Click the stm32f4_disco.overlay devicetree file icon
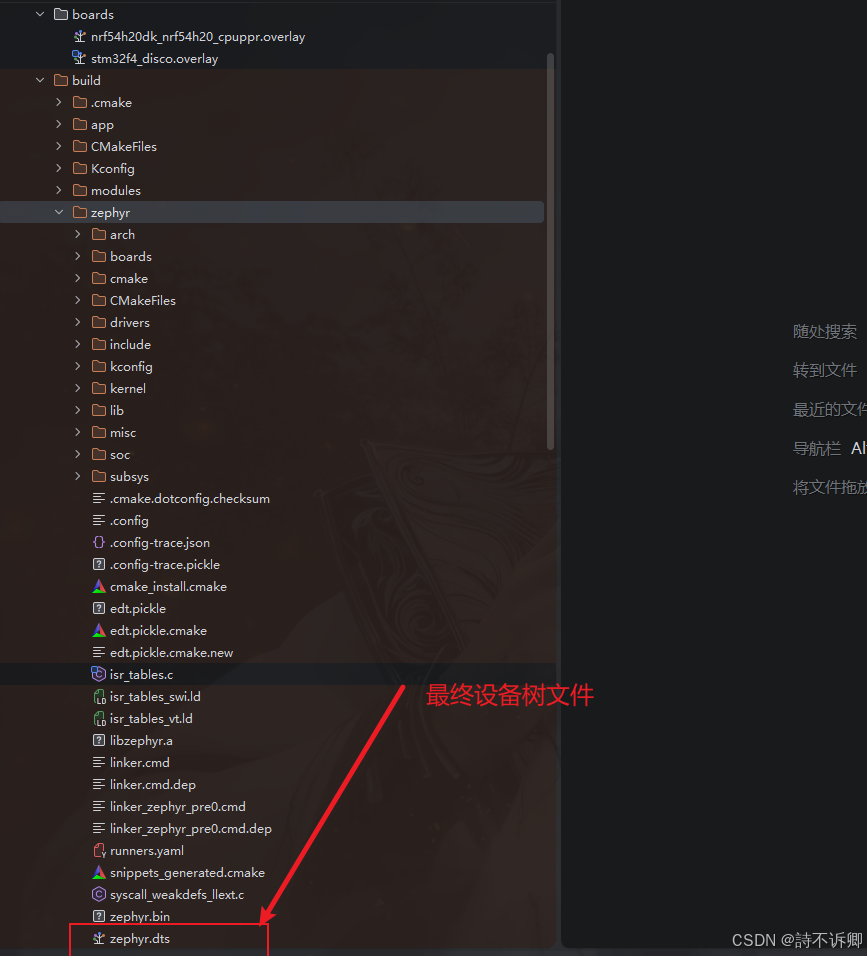The image size is (867, 956). pos(79,58)
